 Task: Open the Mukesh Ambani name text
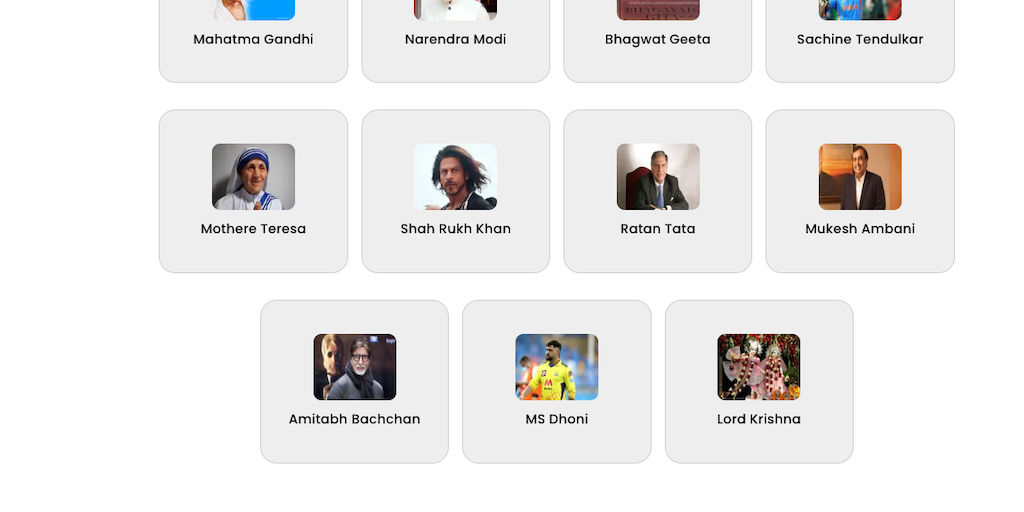[860, 229]
